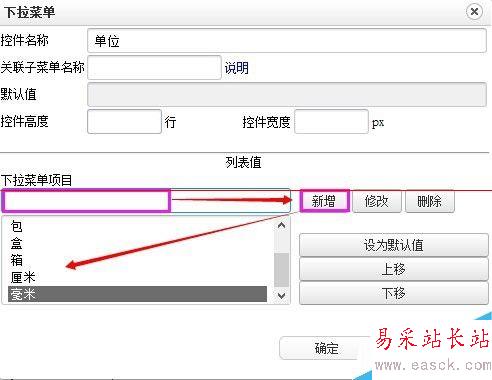The image size is (492, 380).
Task: Select the 厘米 list item
Action: (x=137, y=277)
